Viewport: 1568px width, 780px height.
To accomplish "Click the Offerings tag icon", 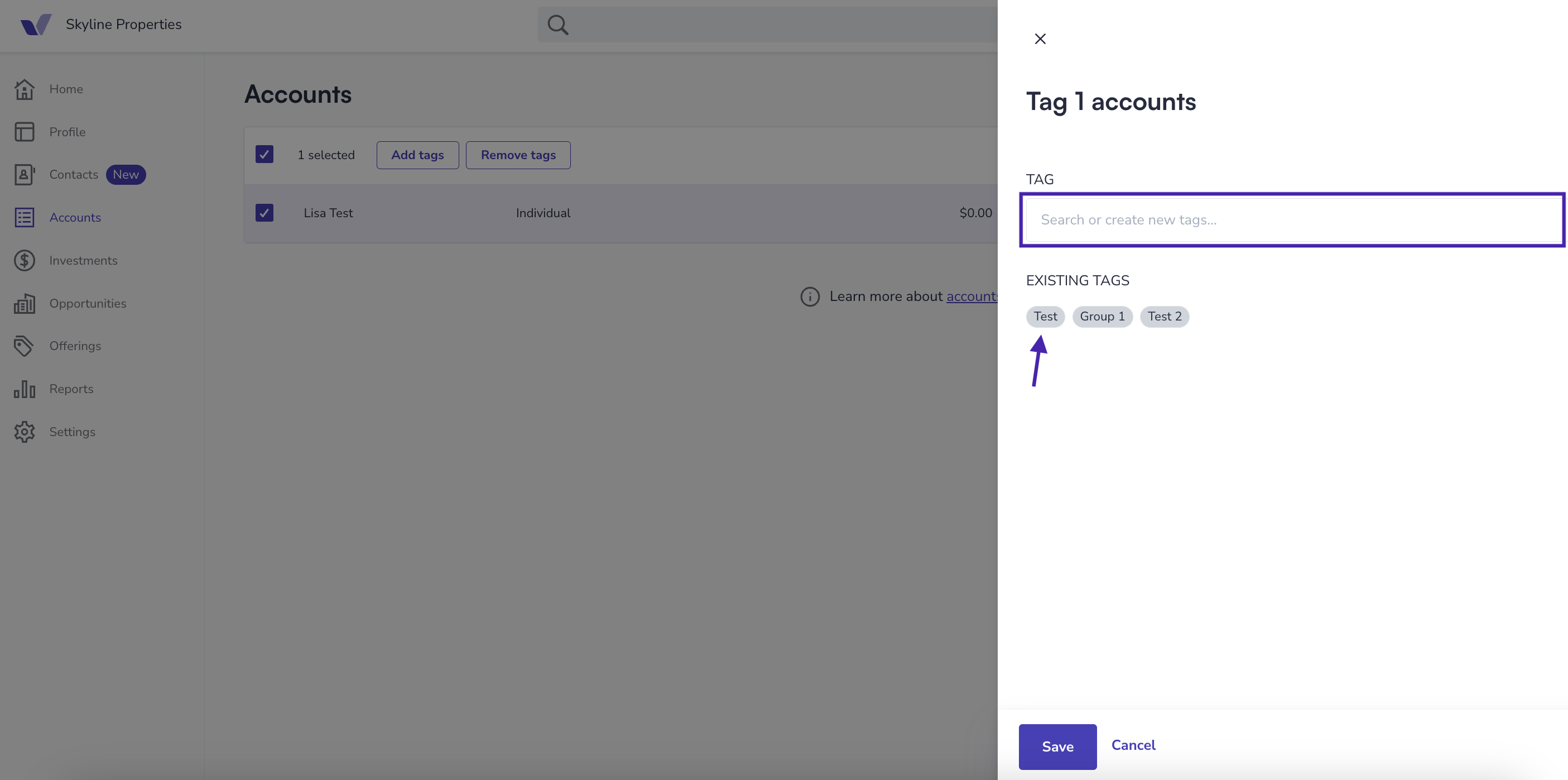I will click(x=25, y=346).
